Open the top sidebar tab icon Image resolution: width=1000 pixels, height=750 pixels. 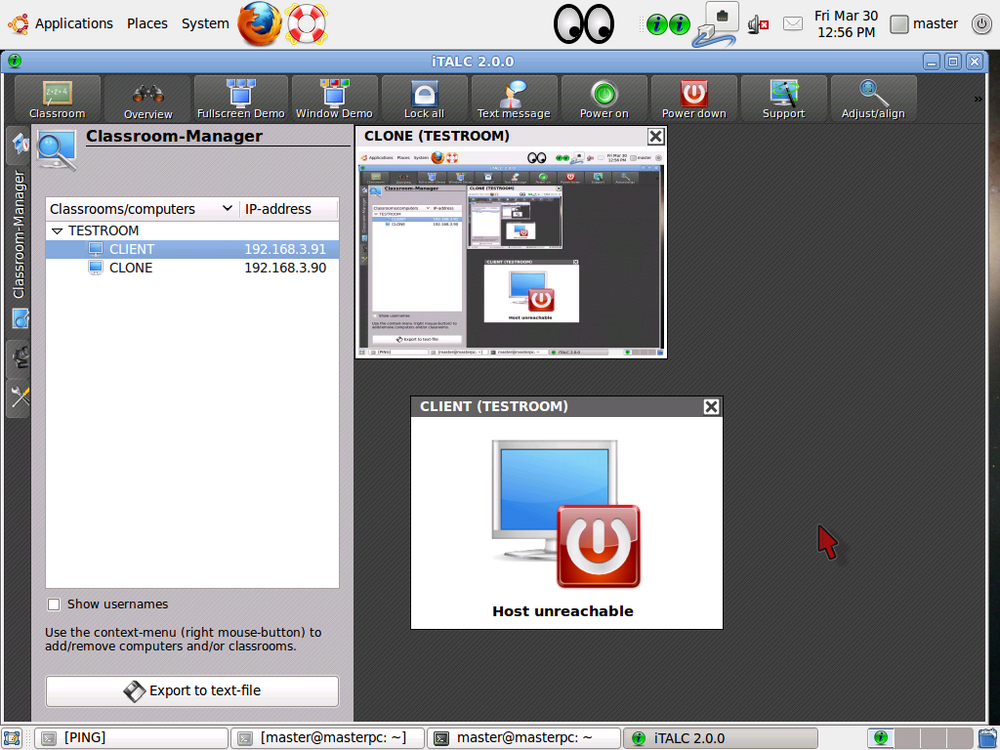(18, 143)
